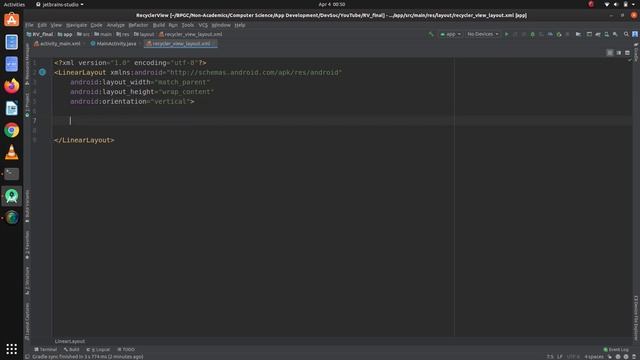
Task: Open the Code menu
Action: pos(96,25)
